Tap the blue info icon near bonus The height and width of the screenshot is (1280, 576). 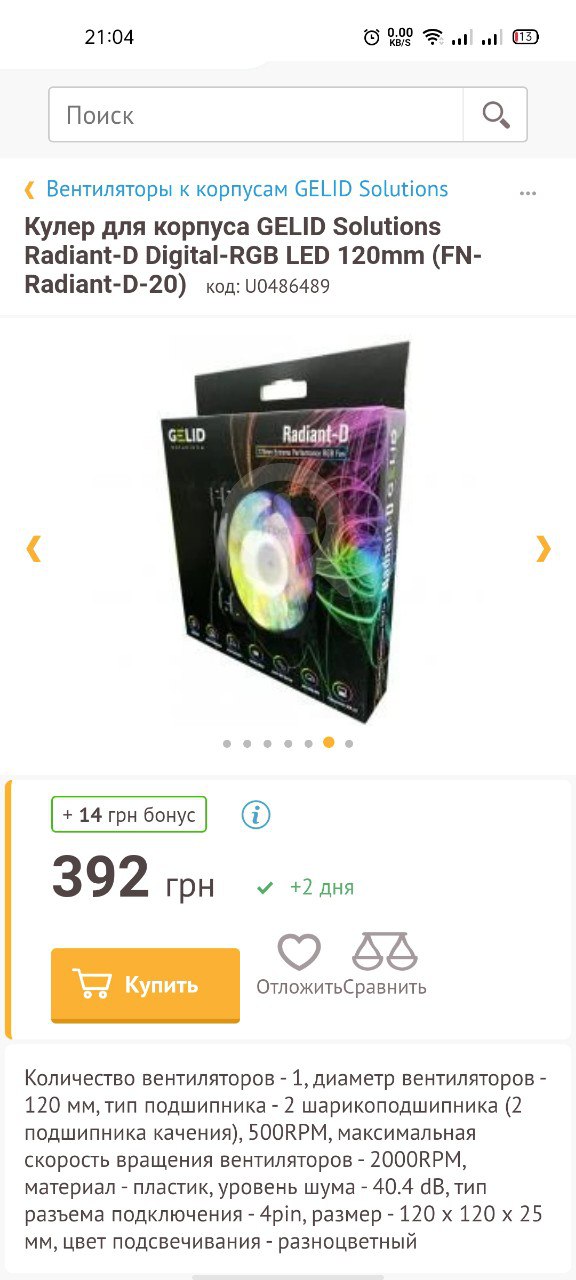click(256, 815)
